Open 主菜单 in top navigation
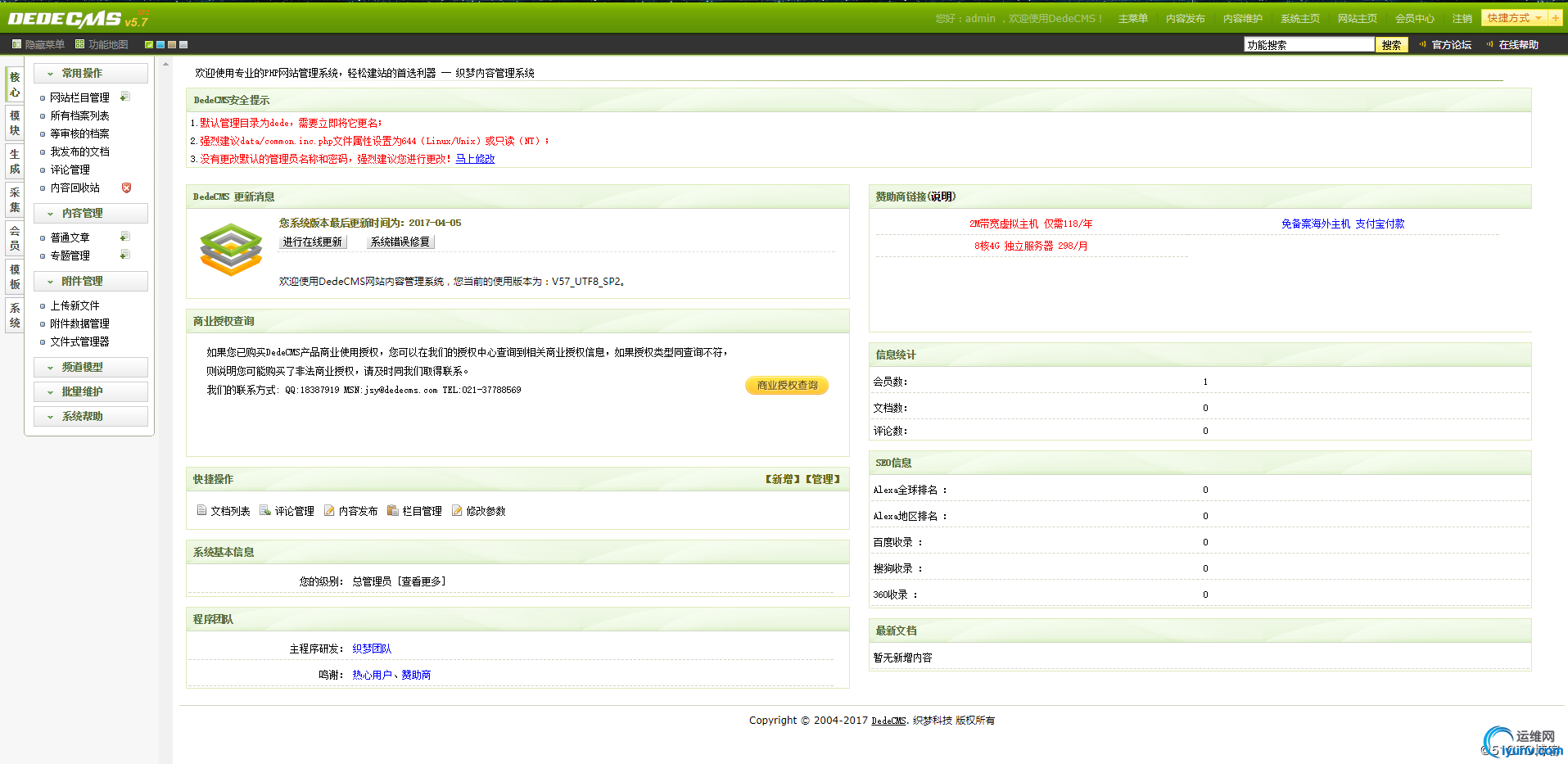The height and width of the screenshot is (764, 1568). pos(1133,18)
